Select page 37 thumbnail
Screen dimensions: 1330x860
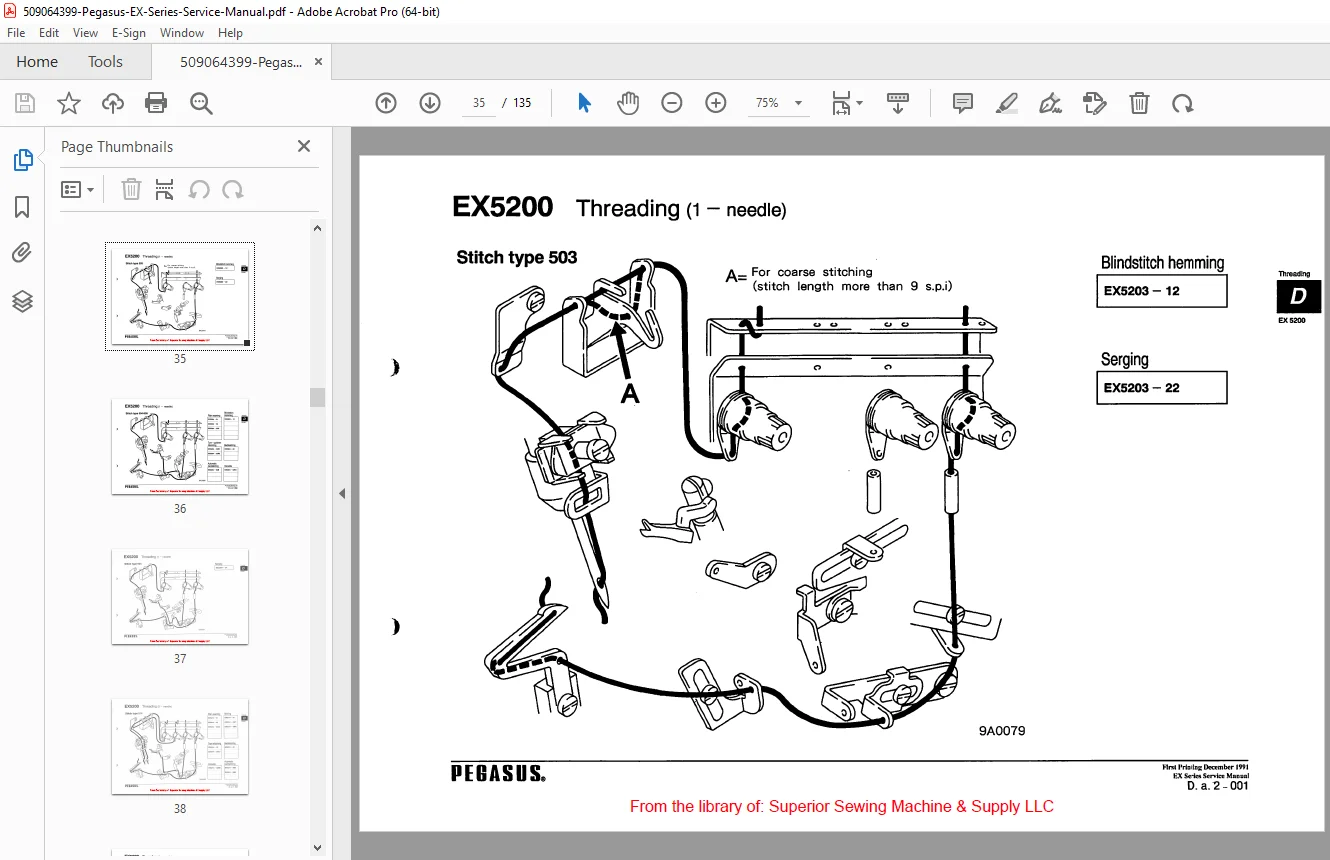[180, 596]
